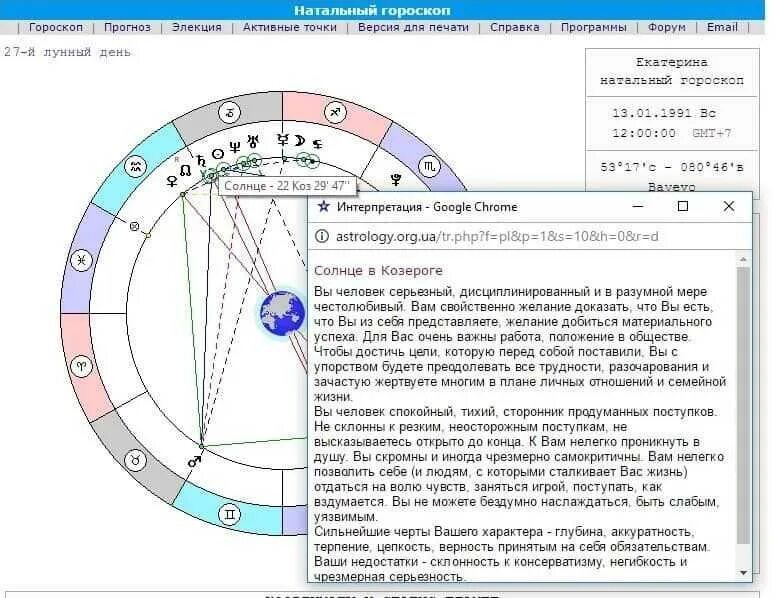Select the Sun glyph in chart
Image resolution: width=775 pixels, height=598 pixels.
tap(217, 154)
